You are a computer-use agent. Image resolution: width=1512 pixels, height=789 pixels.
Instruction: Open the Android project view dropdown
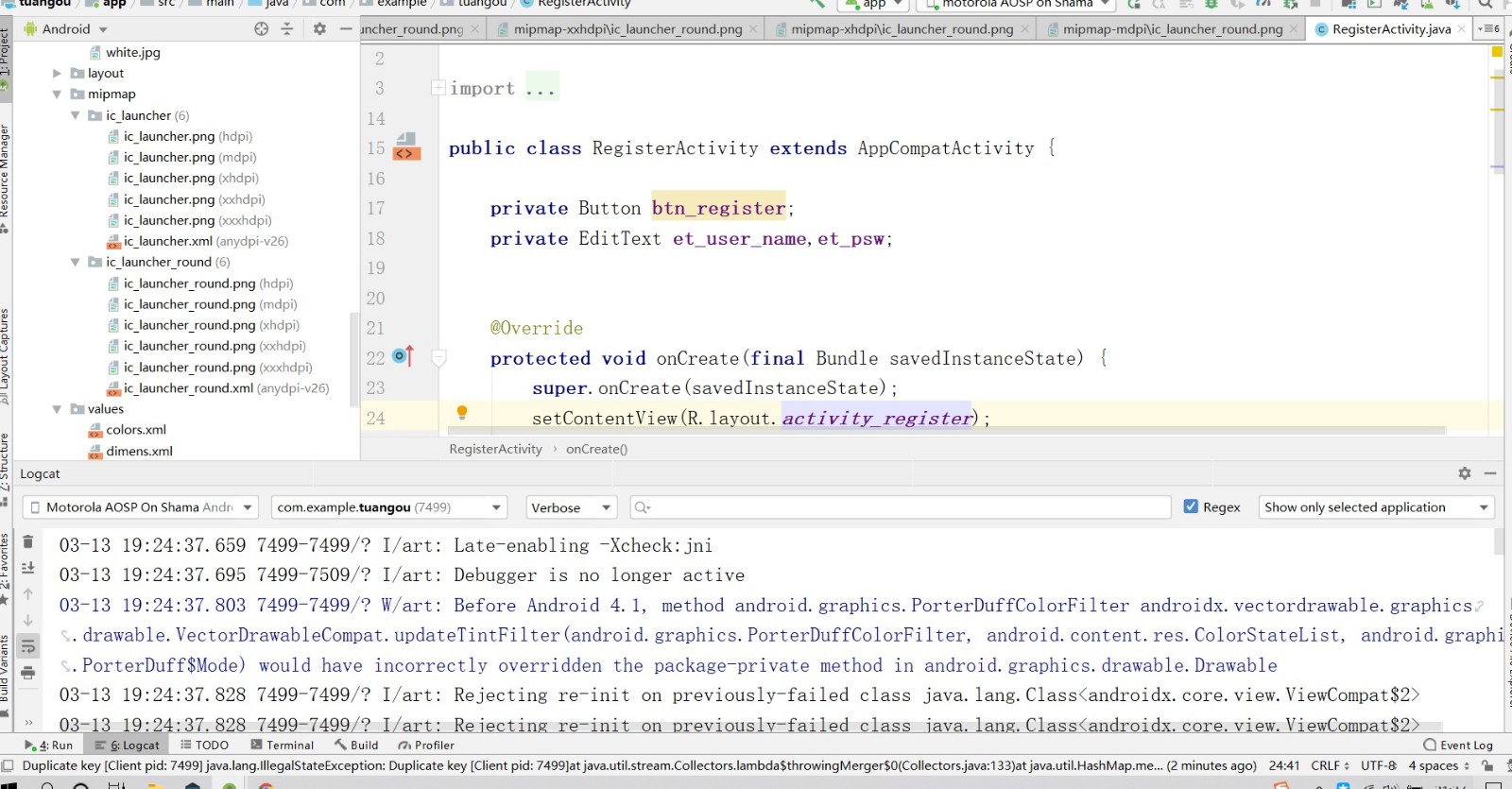[x=66, y=29]
